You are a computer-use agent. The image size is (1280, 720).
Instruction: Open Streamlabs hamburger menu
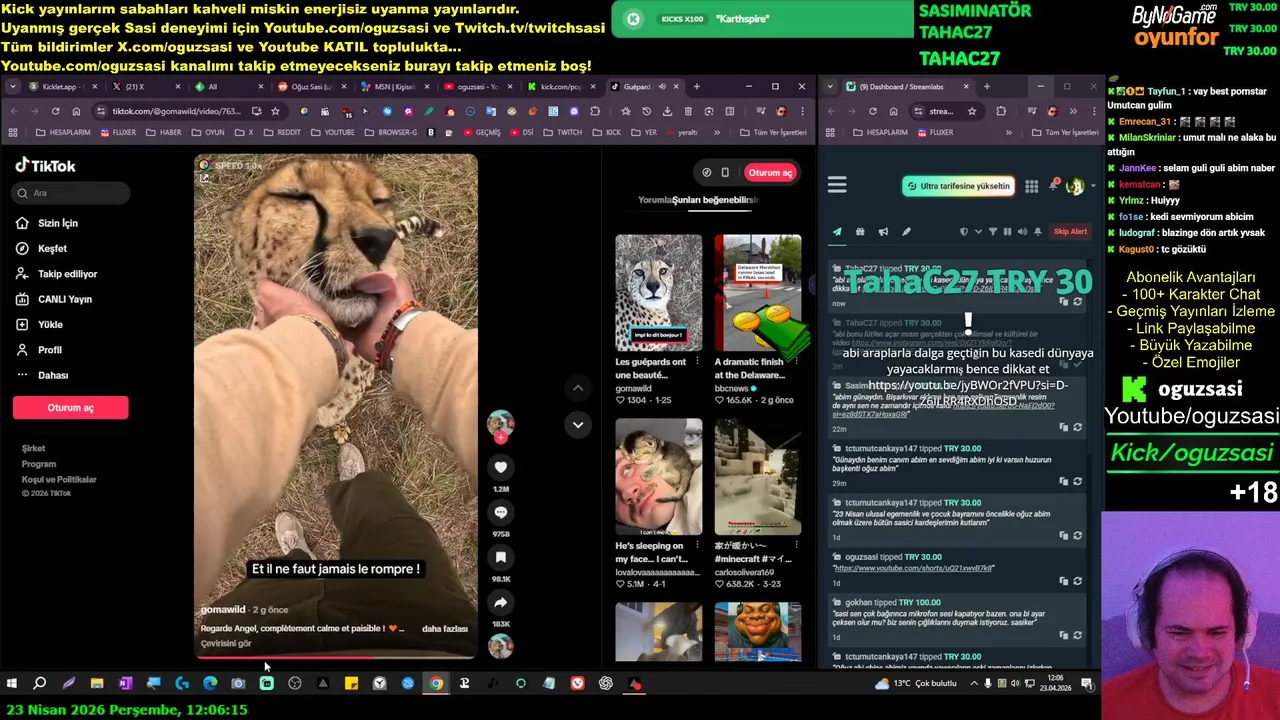tap(837, 185)
